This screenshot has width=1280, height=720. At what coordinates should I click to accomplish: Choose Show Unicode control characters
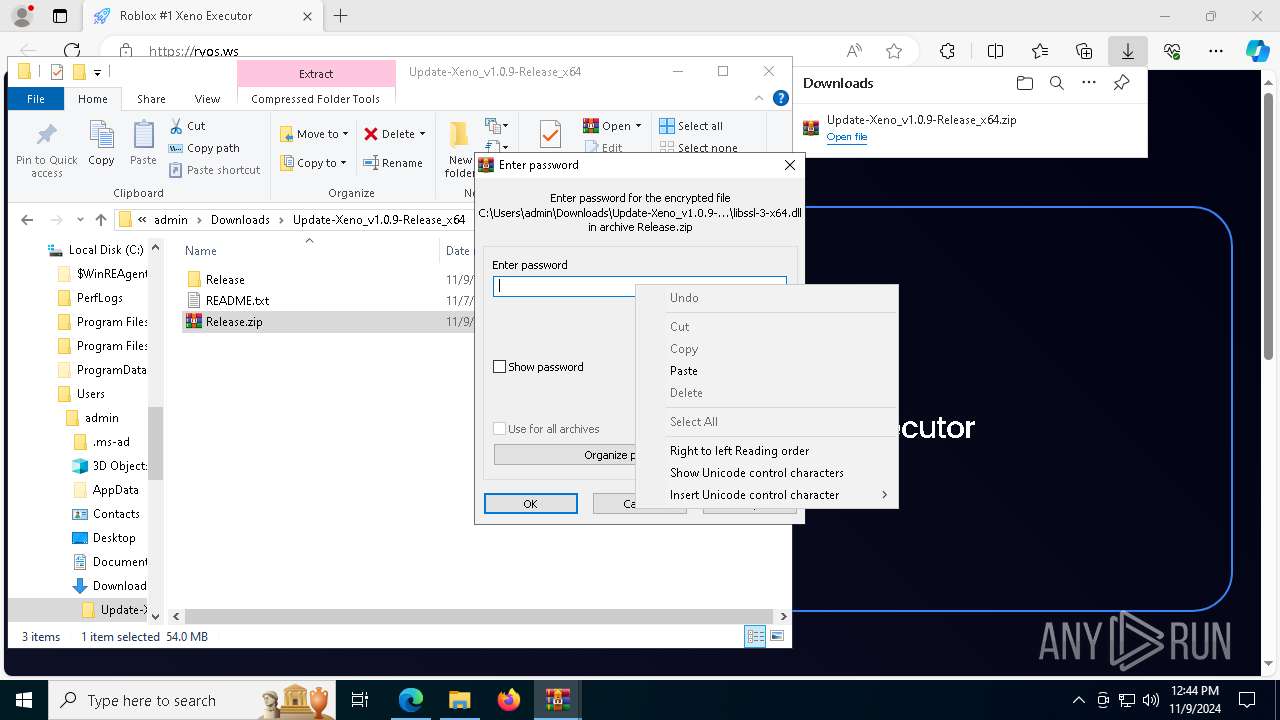(757, 473)
